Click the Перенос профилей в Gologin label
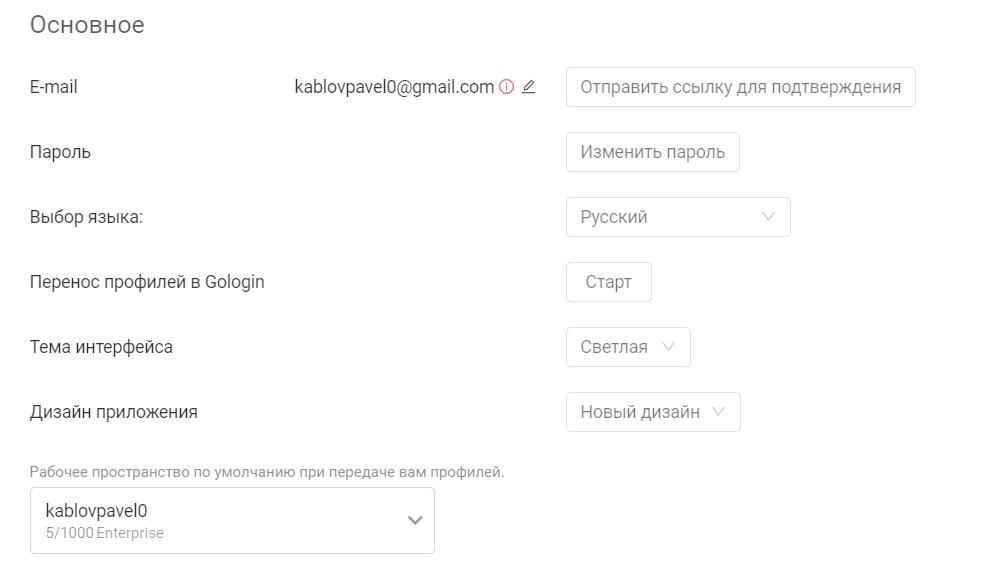This screenshot has width=993, height=588. tap(147, 282)
